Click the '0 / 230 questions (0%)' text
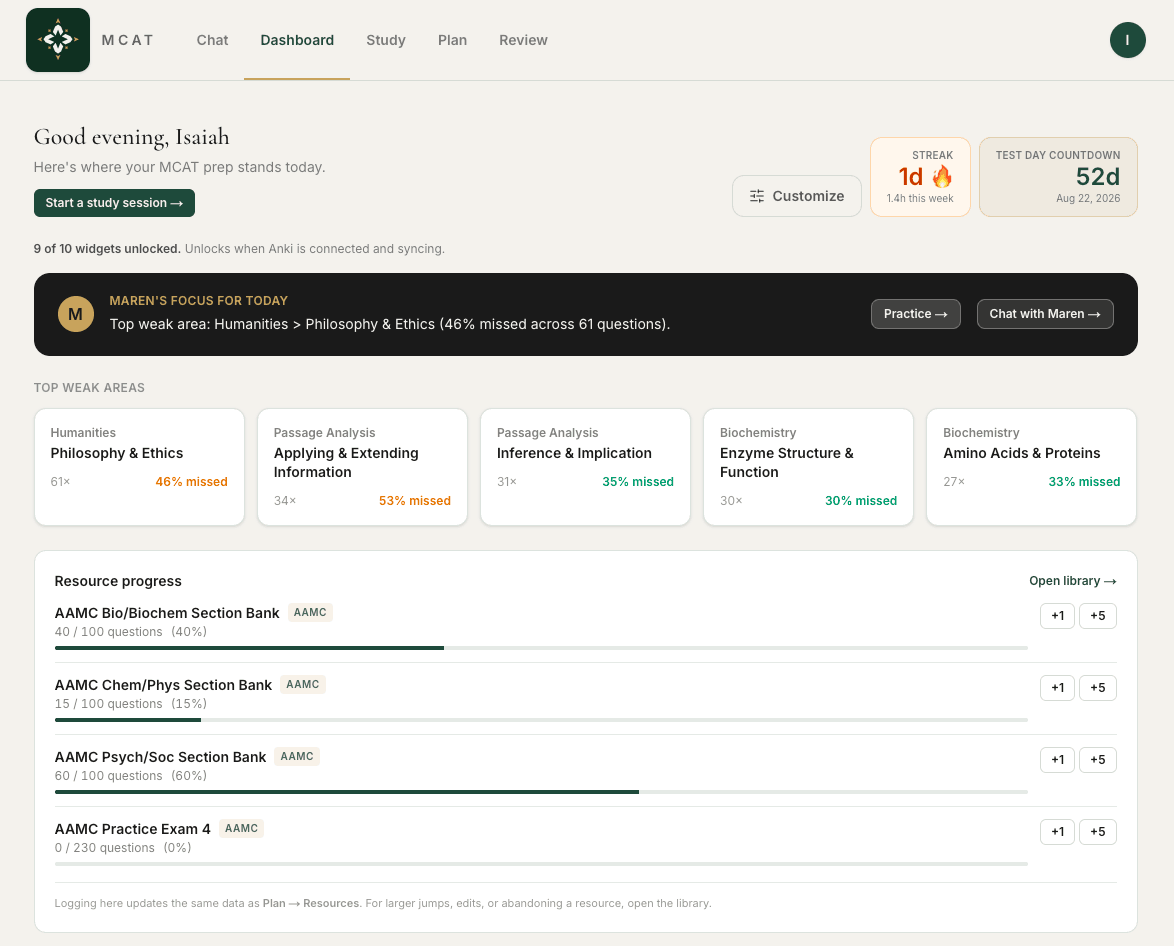The width and height of the screenshot is (1174, 946). (x=123, y=847)
